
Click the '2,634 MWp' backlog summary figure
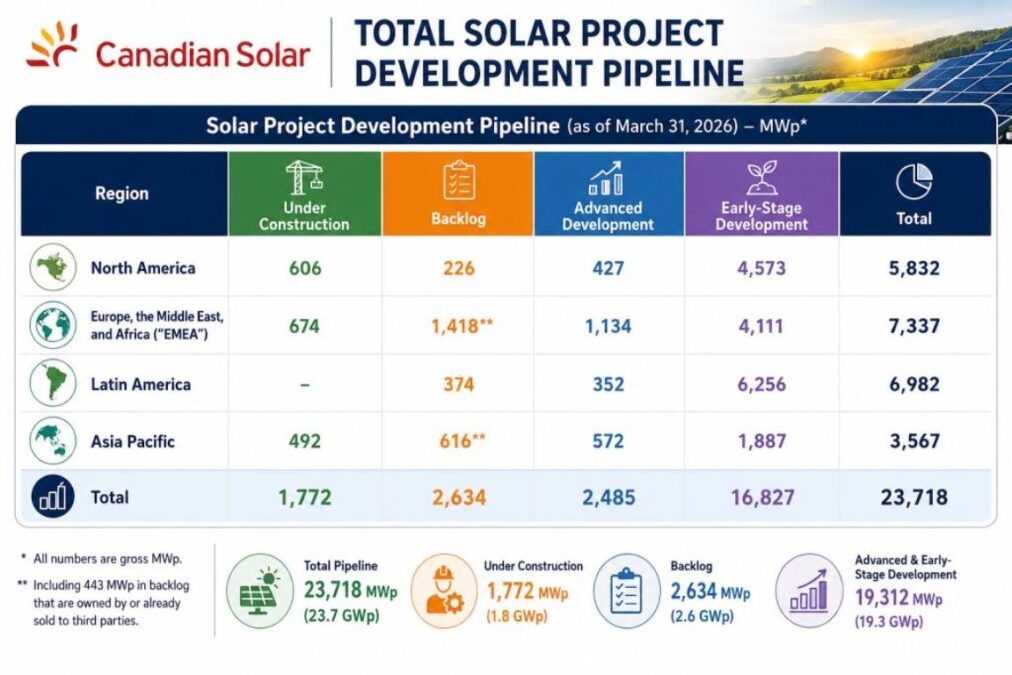[710, 591]
